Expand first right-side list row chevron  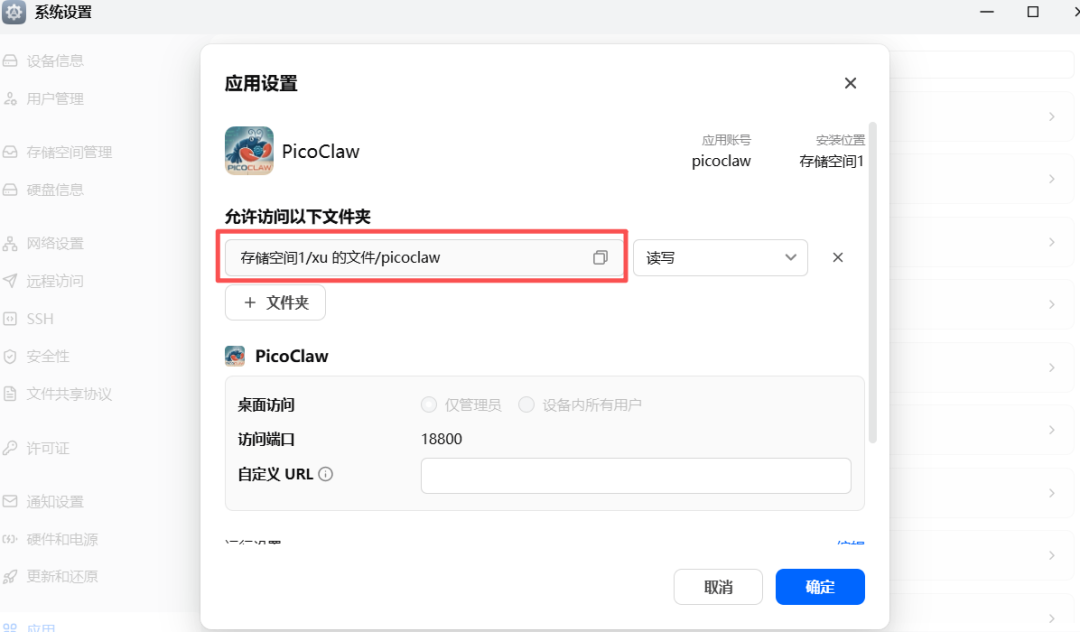click(x=1052, y=116)
